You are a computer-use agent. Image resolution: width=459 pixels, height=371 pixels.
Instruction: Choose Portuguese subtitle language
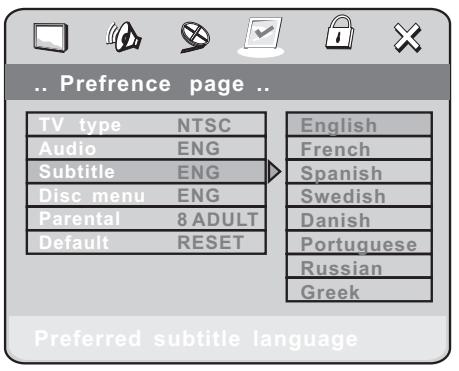click(x=359, y=243)
